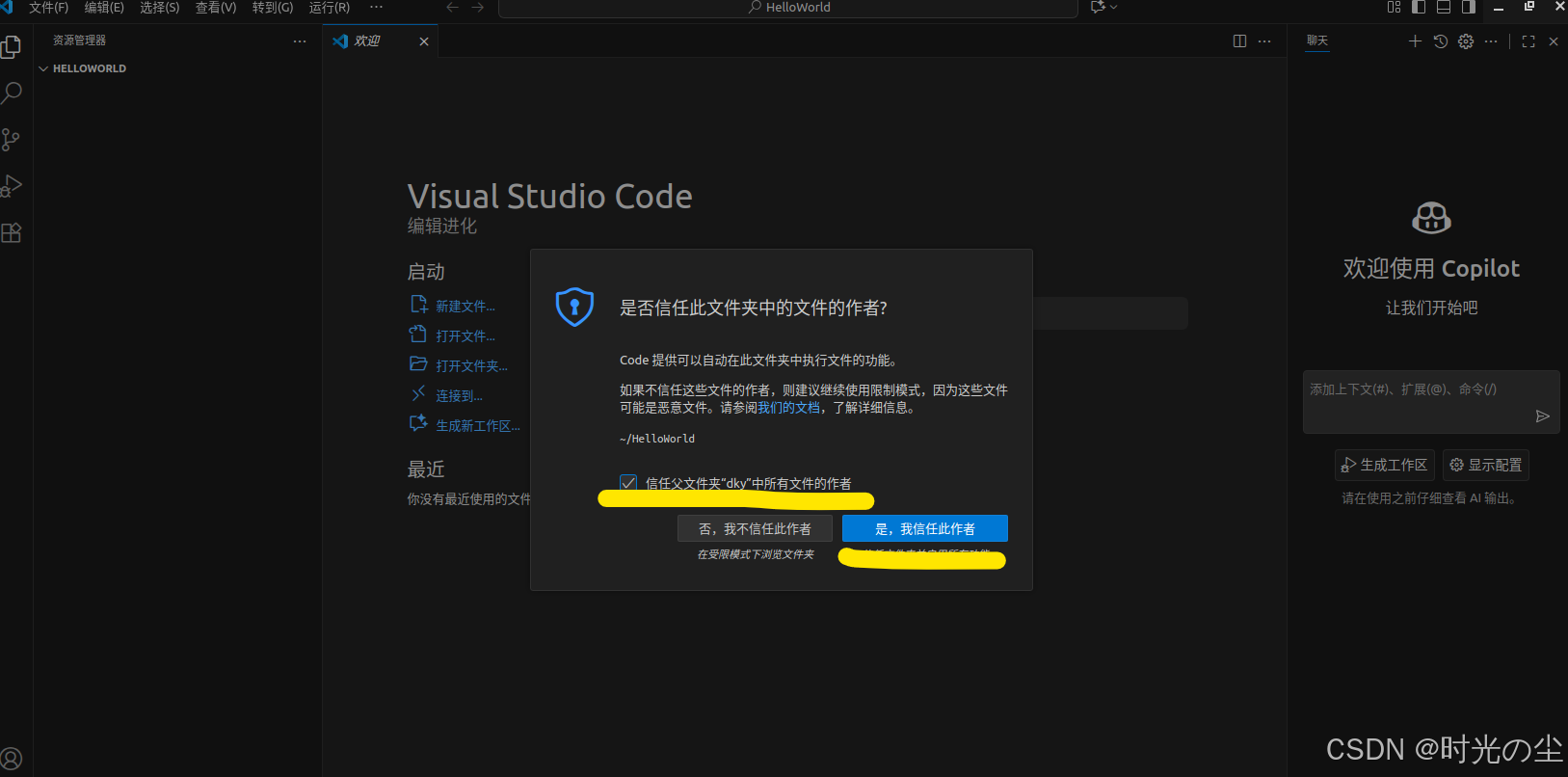The height and width of the screenshot is (777, 1568).
Task: Toggle the bottom panel visibility
Action: (x=1444, y=7)
